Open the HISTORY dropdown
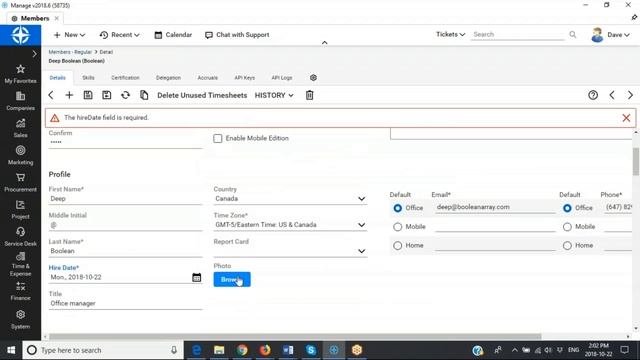 274,95
